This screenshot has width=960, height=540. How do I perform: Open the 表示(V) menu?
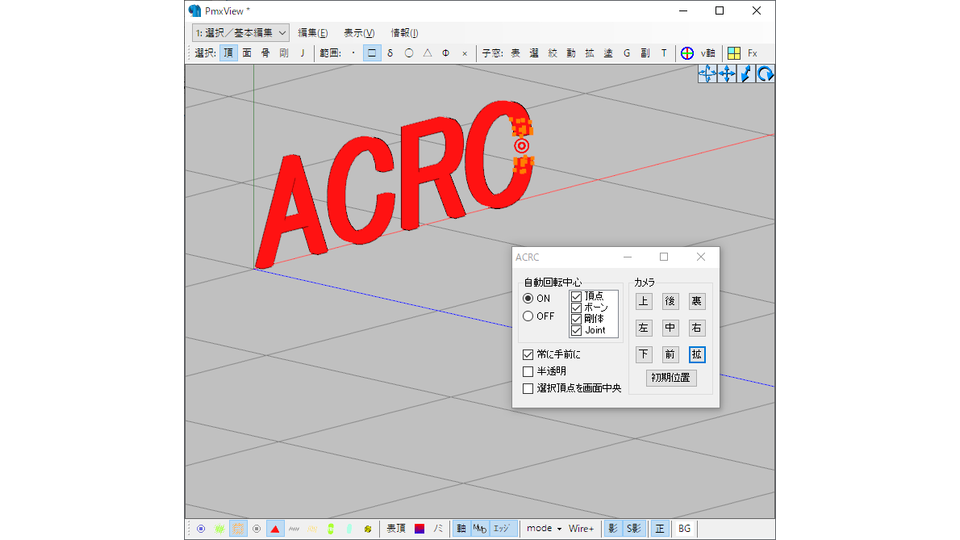point(358,33)
